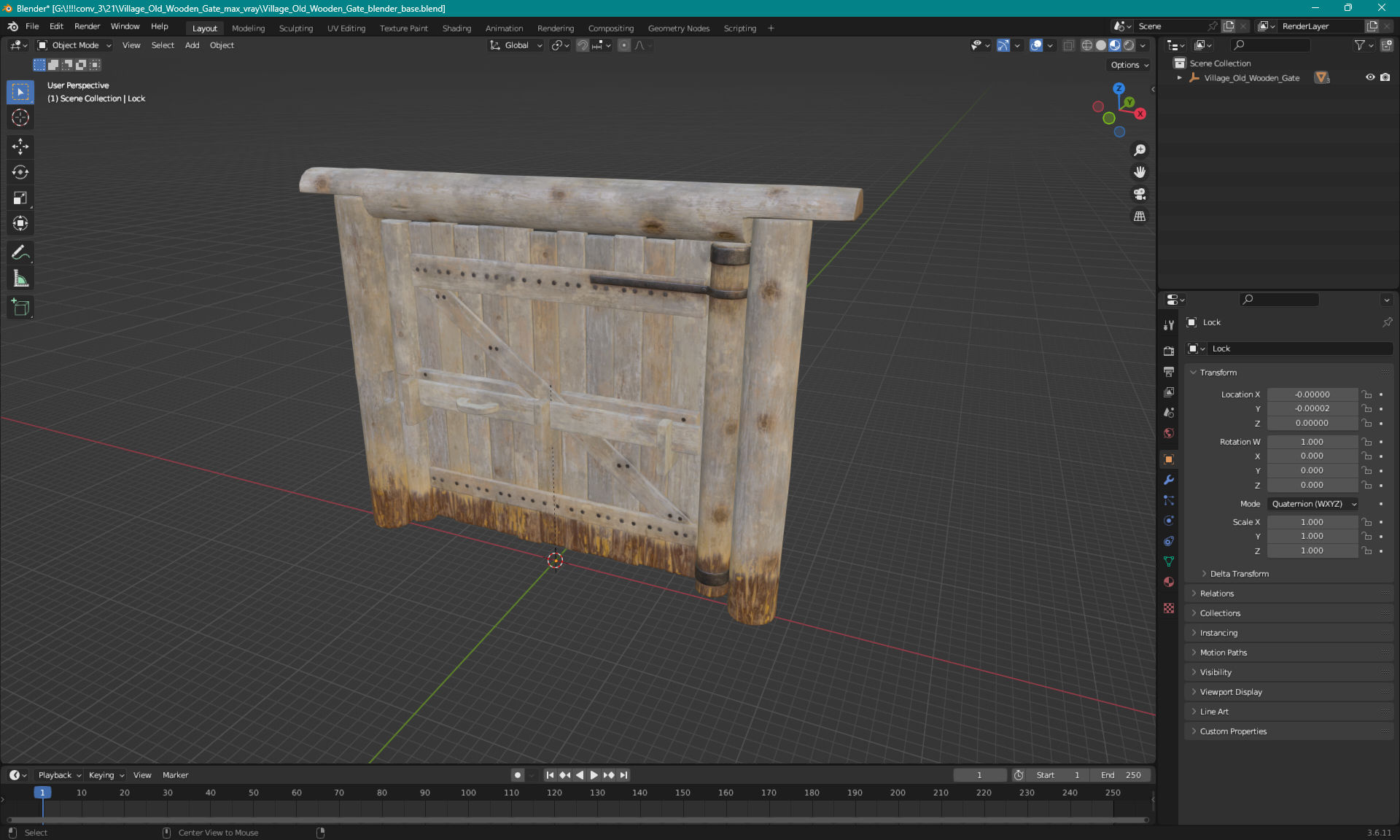Toggle the lock icon next to Location X
Image resolution: width=1400 pixels, height=840 pixels.
[1368, 393]
